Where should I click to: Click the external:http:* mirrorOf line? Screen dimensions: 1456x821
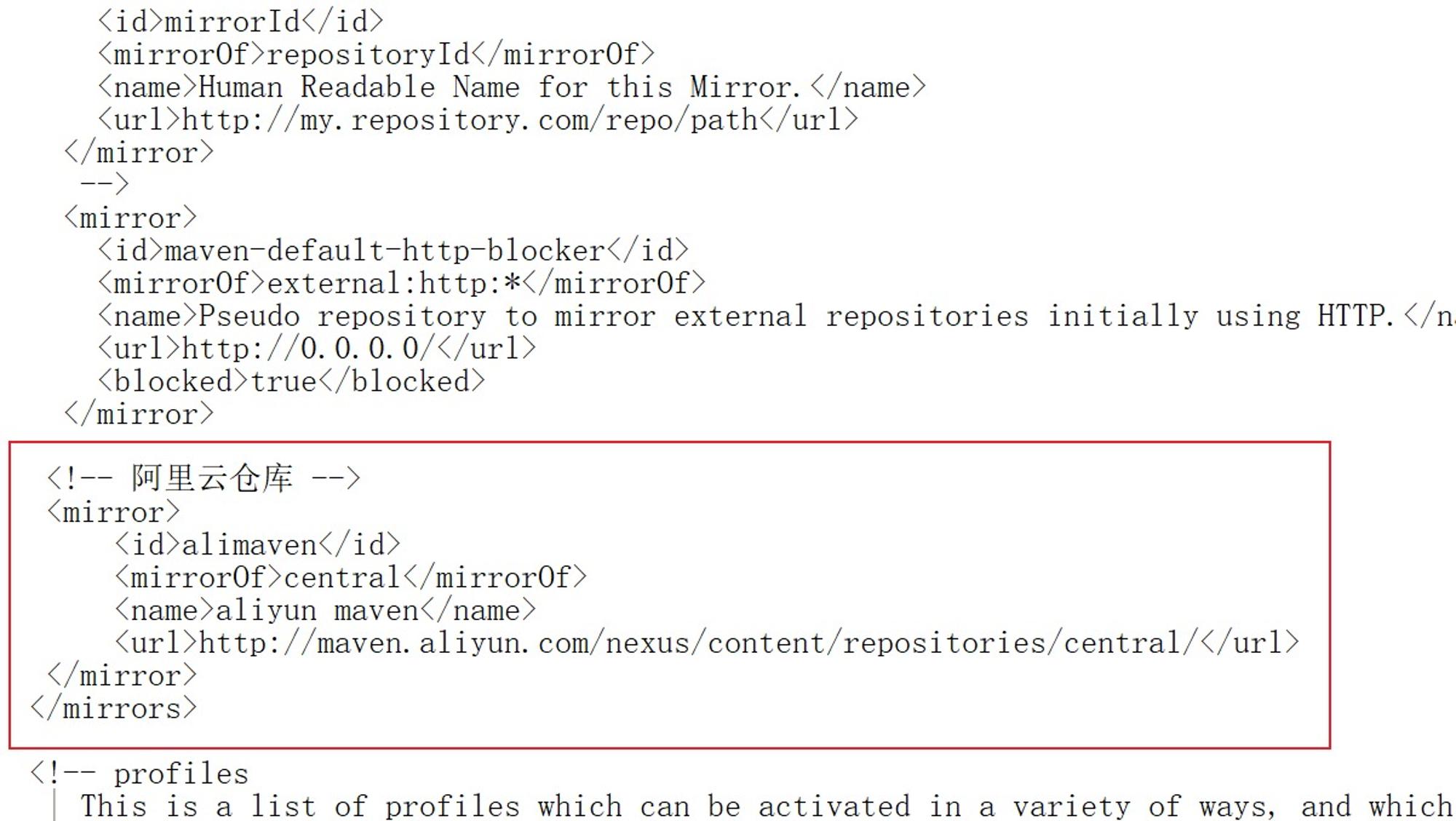coord(402,283)
